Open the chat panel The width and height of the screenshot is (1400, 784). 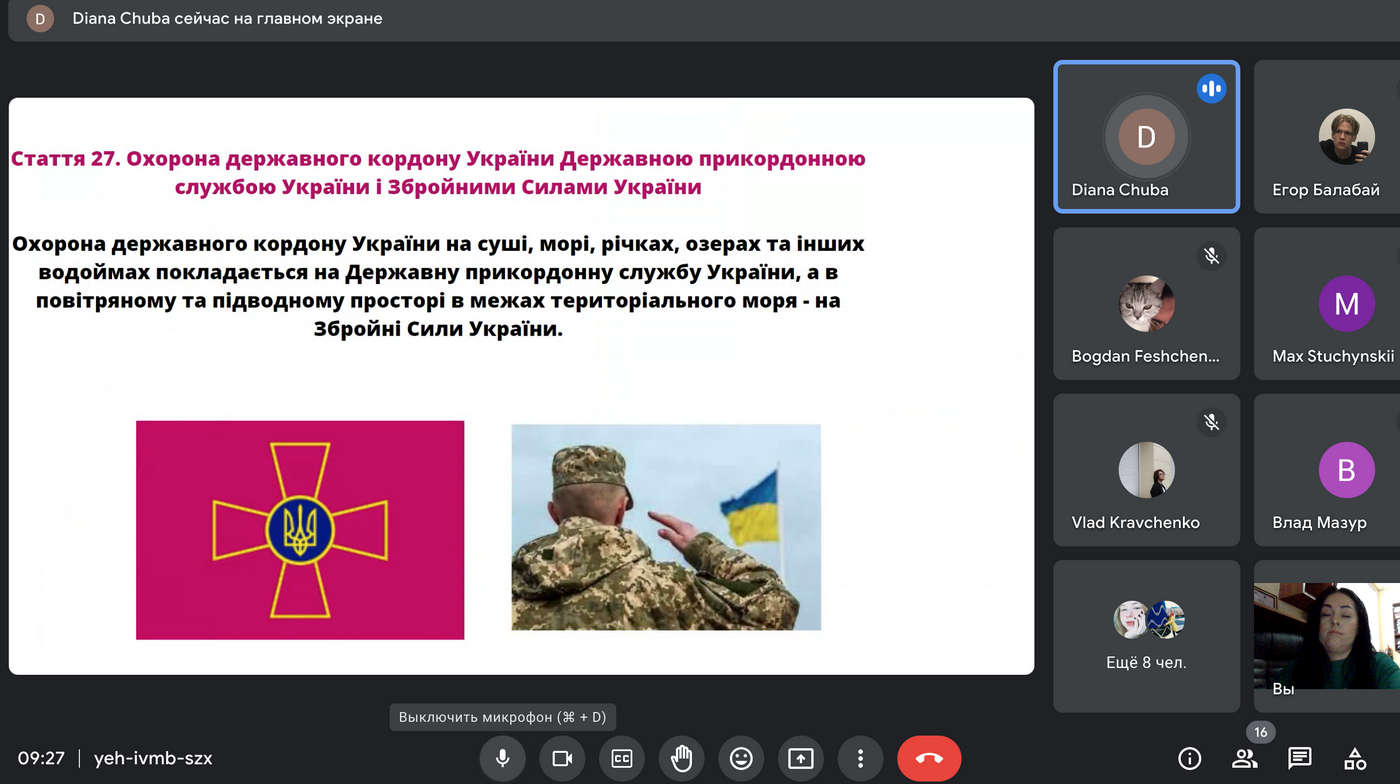coord(1300,758)
